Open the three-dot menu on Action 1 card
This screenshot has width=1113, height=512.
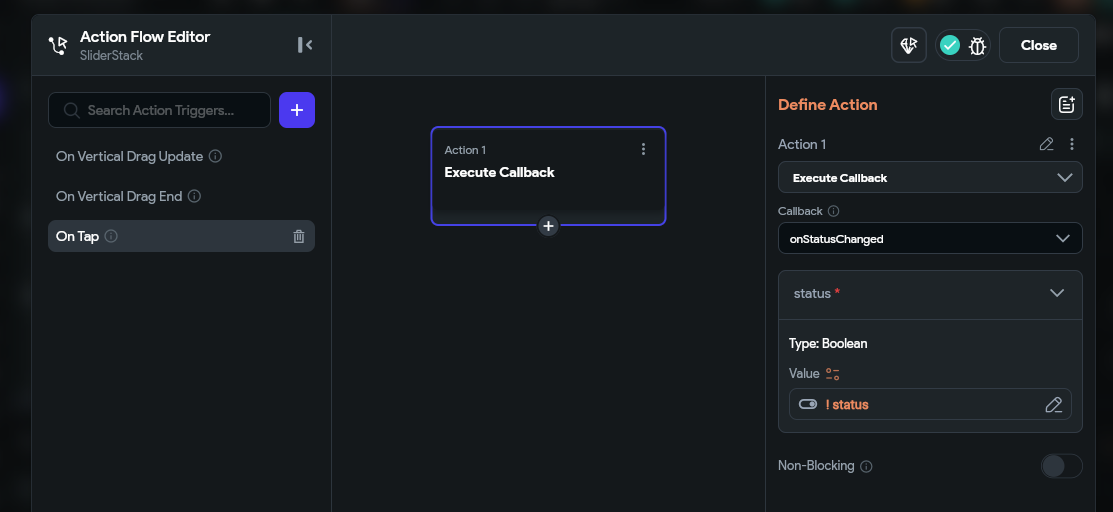[x=643, y=149]
